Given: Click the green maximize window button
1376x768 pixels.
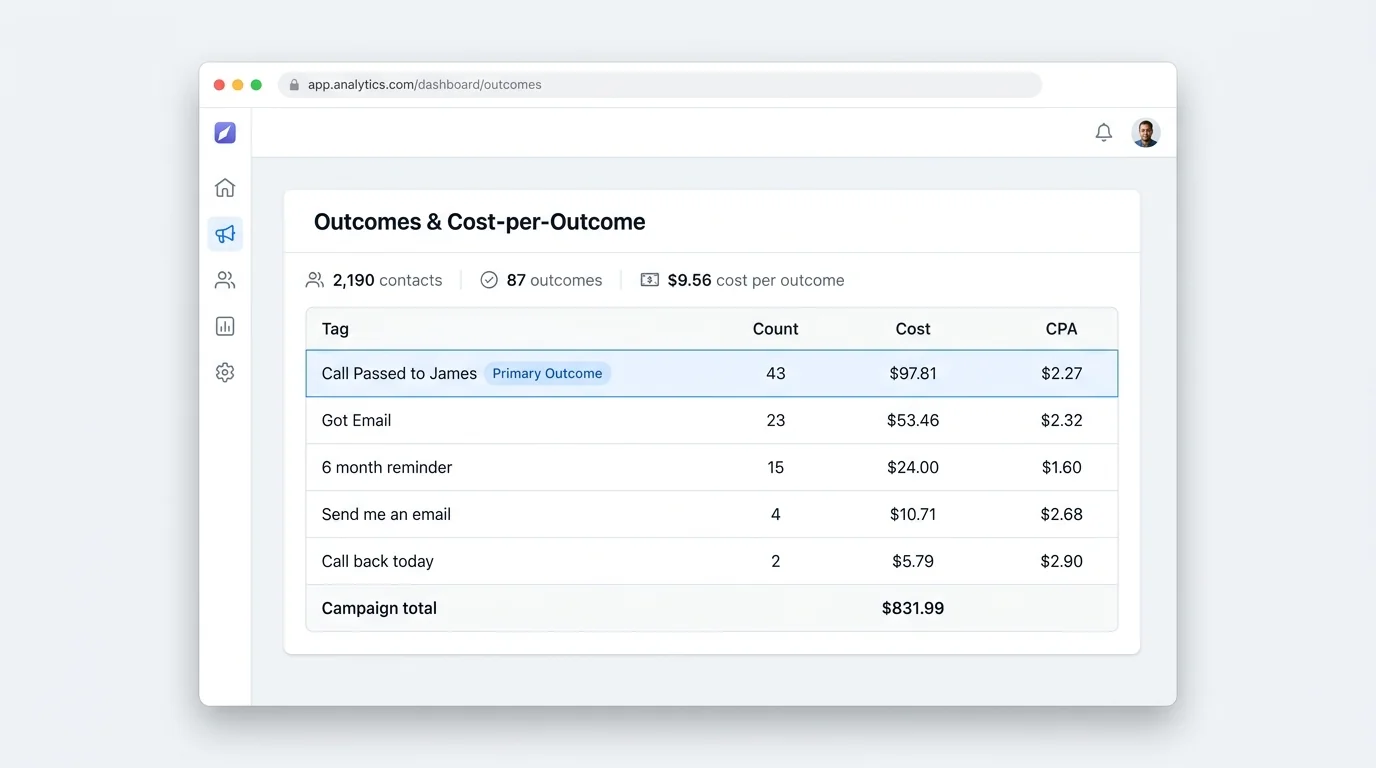Looking at the screenshot, I should point(256,85).
